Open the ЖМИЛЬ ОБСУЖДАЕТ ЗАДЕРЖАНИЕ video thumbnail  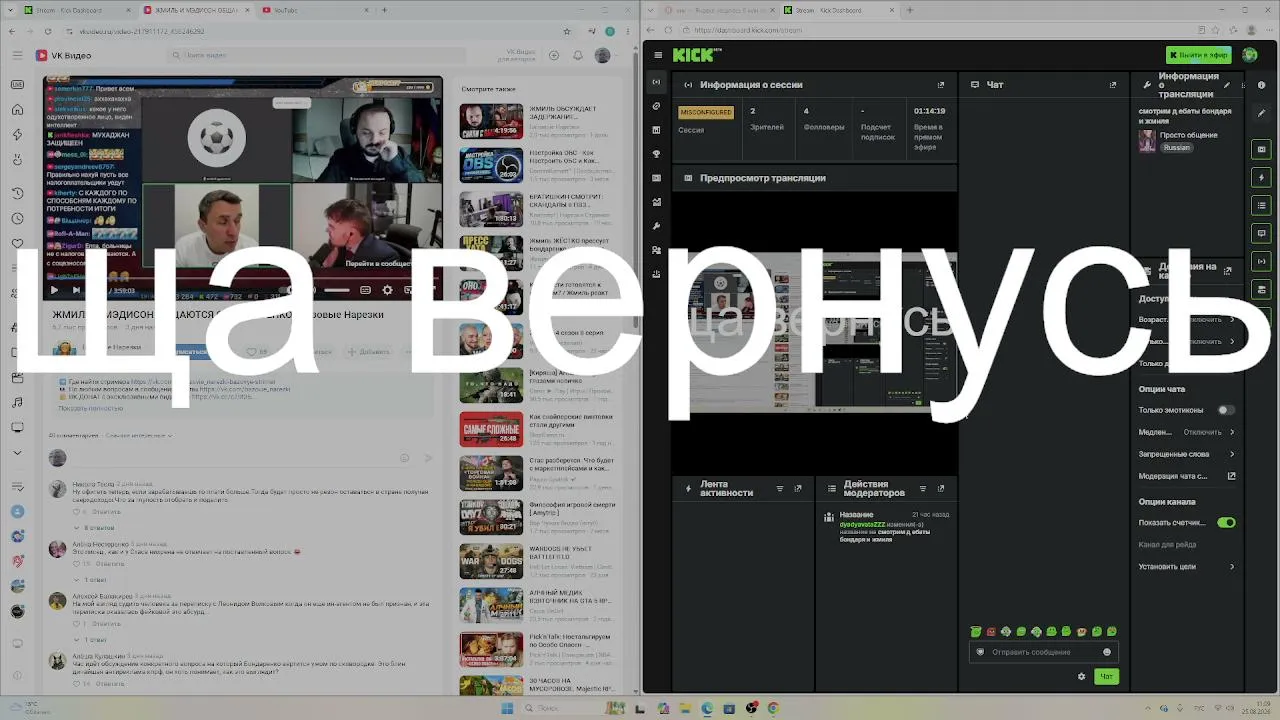tap(491, 122)
